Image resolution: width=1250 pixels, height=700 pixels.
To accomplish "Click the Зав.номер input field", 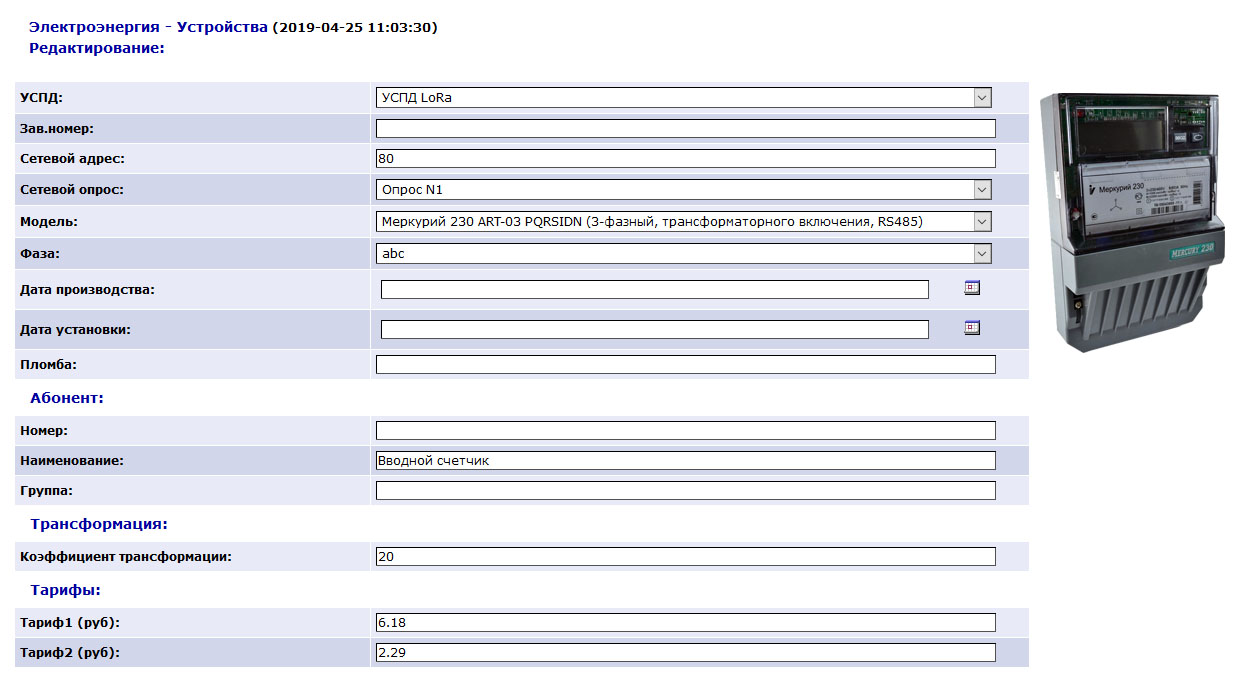I will (x=685, y=128).
